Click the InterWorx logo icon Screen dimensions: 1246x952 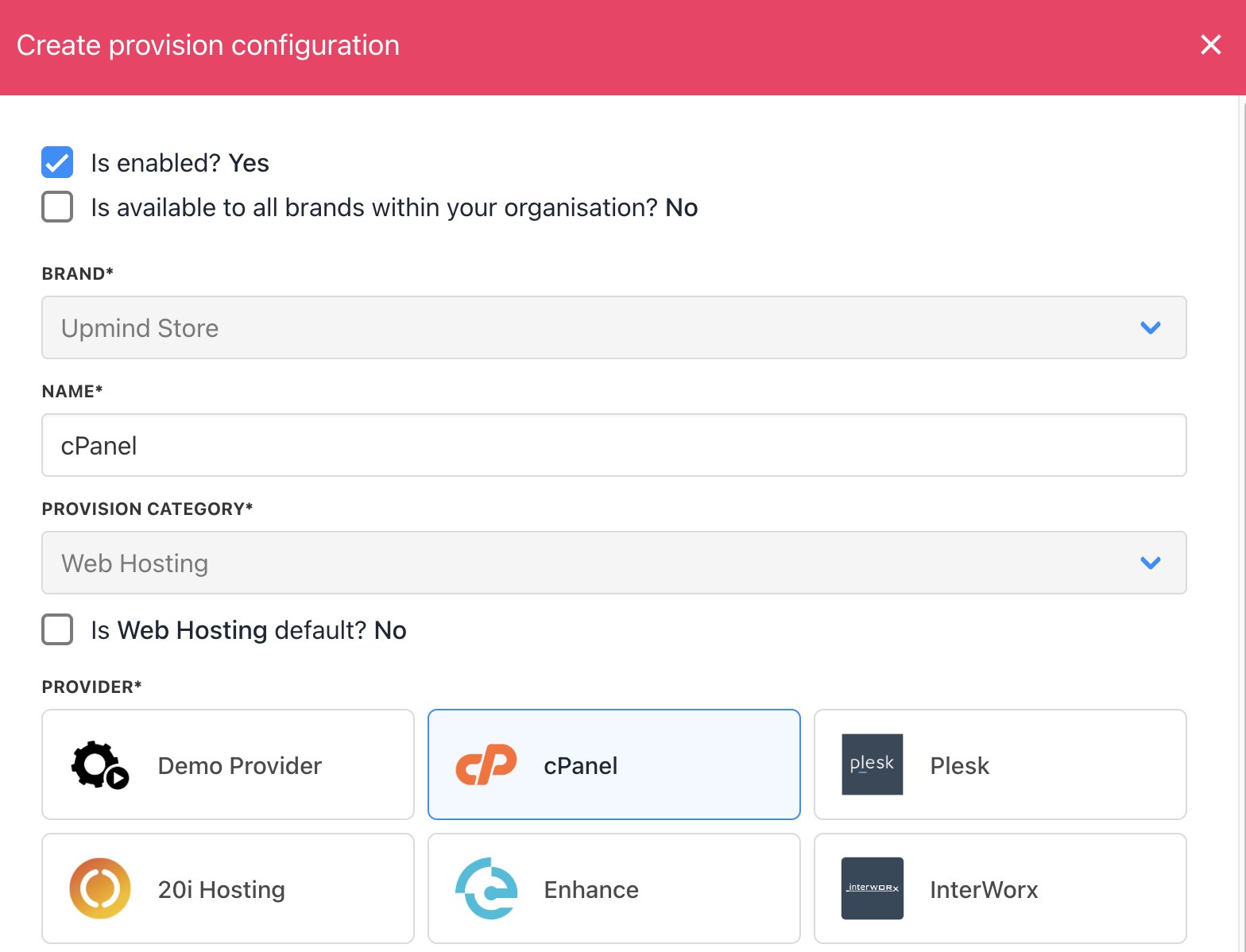(873, 888)
